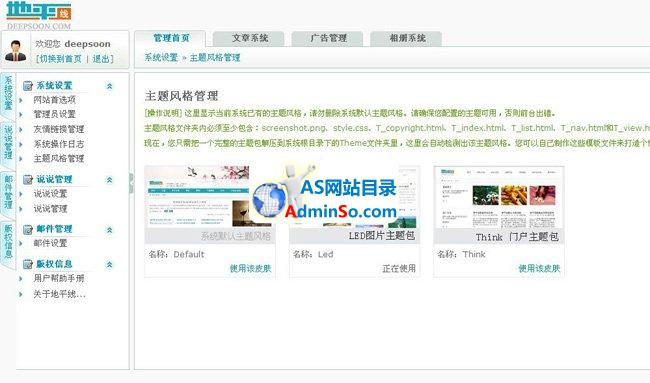This screenshot has height=383, width=650.
Task: Click the 版权信息 section icon in sidebar
Action: [x=28, y=264]
